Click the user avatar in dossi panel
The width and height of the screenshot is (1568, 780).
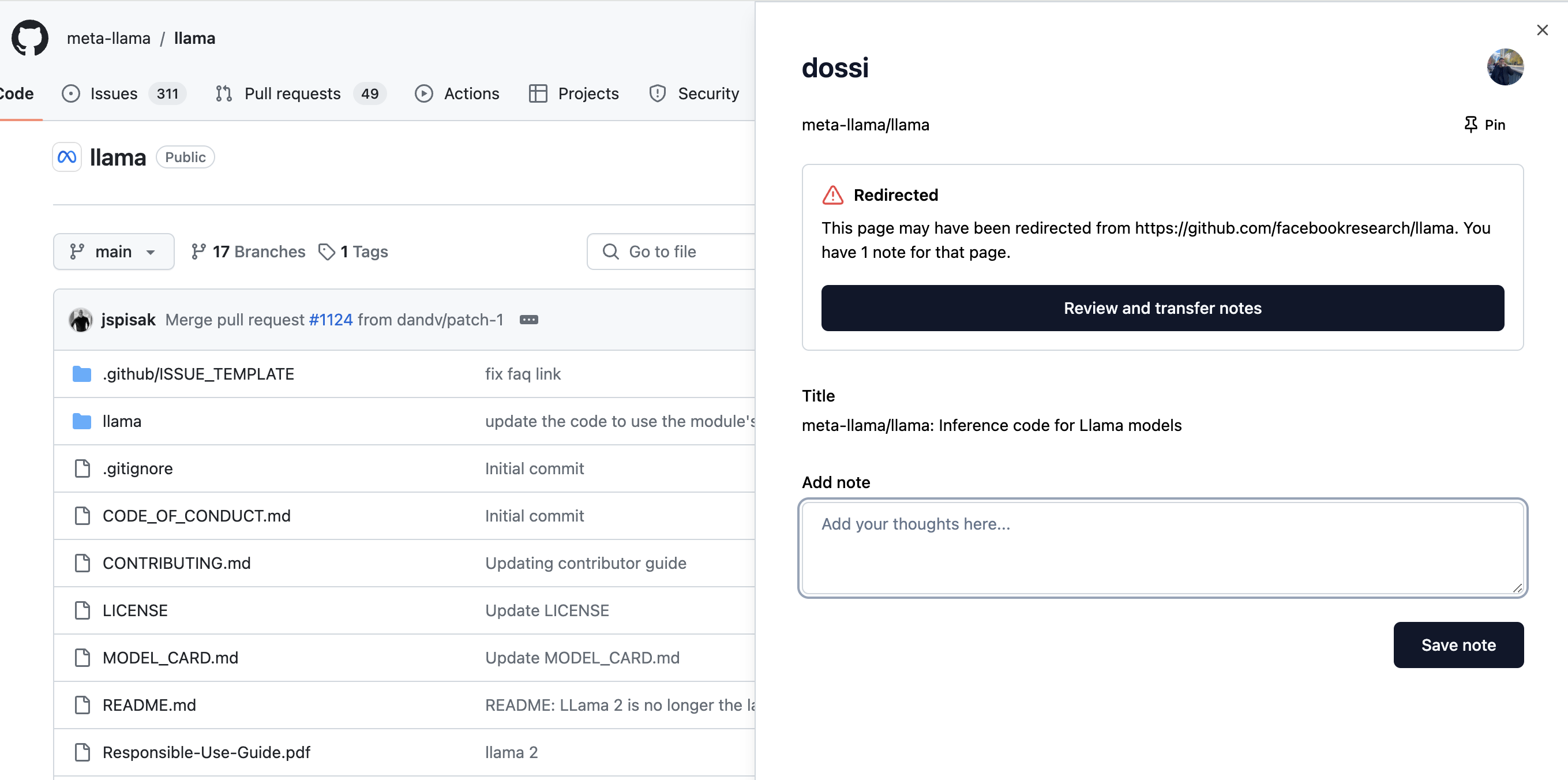[x=1505, y=67]
